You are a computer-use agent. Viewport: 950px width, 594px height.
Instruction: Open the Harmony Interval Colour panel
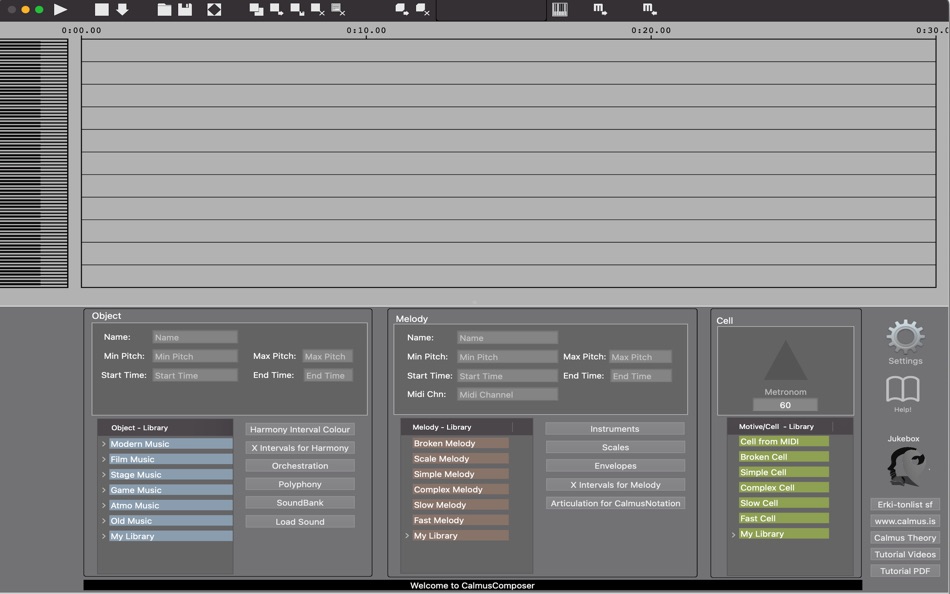(x=300, y=428)
